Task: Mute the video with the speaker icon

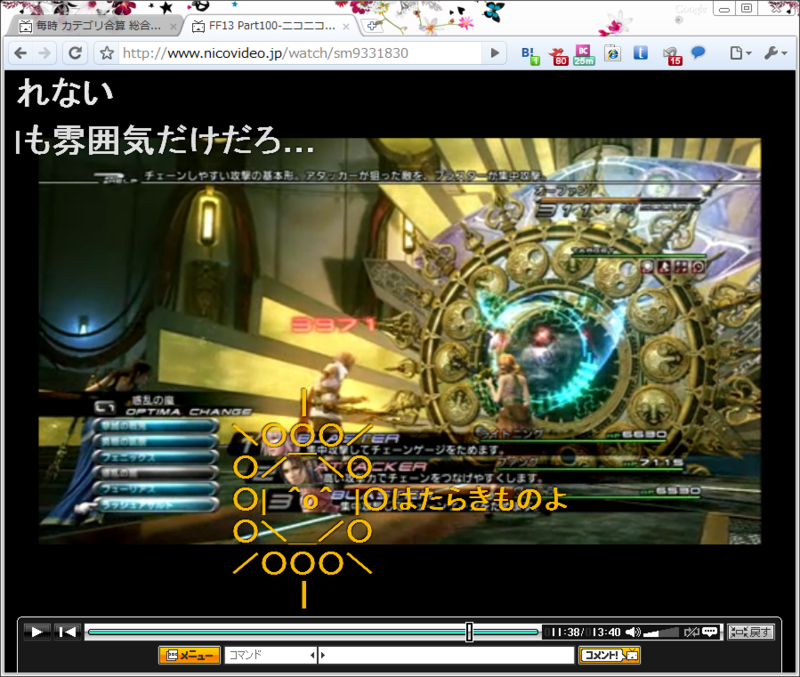Action: [x=633, y=632]
